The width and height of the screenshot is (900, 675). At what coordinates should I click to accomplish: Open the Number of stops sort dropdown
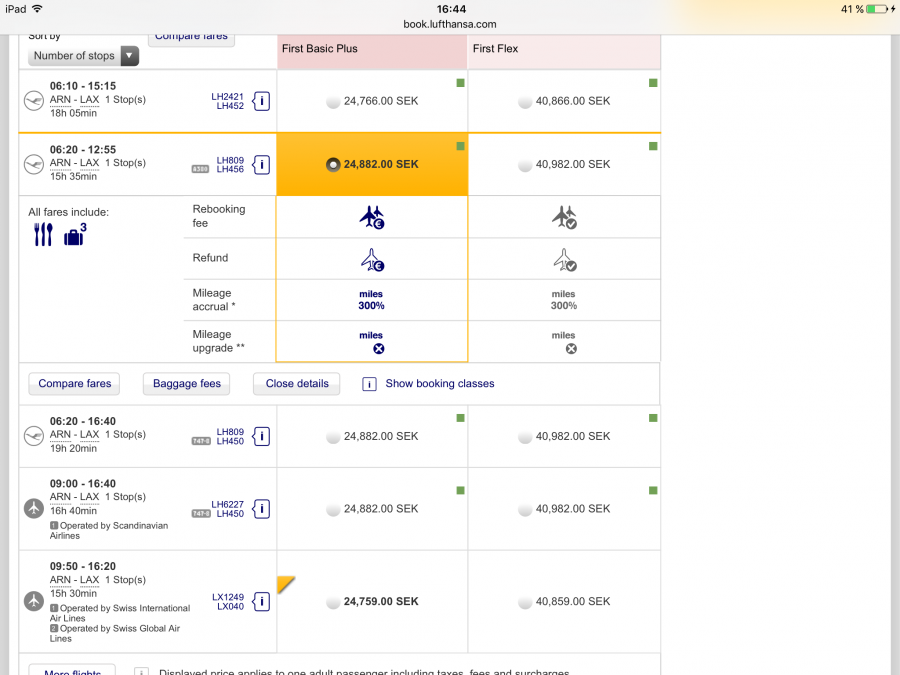click(83, 56)
